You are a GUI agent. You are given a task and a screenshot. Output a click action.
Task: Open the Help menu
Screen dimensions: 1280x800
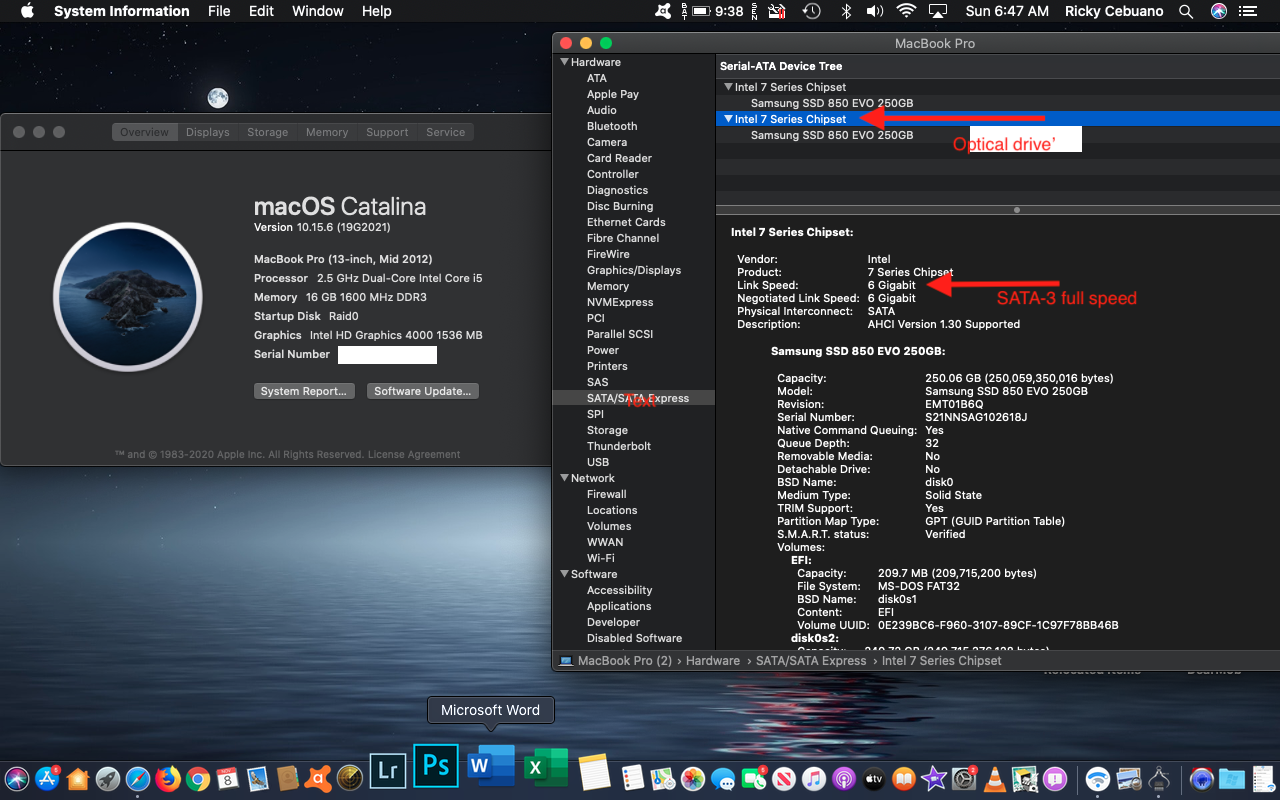click(377, 11)
